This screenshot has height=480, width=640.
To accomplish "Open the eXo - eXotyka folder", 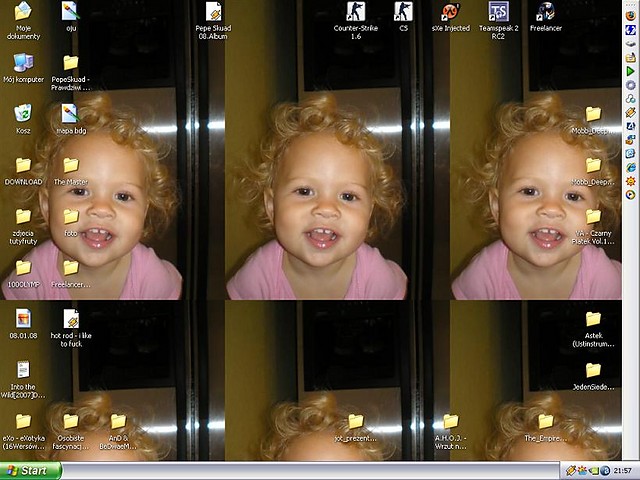I will [23, 431].
